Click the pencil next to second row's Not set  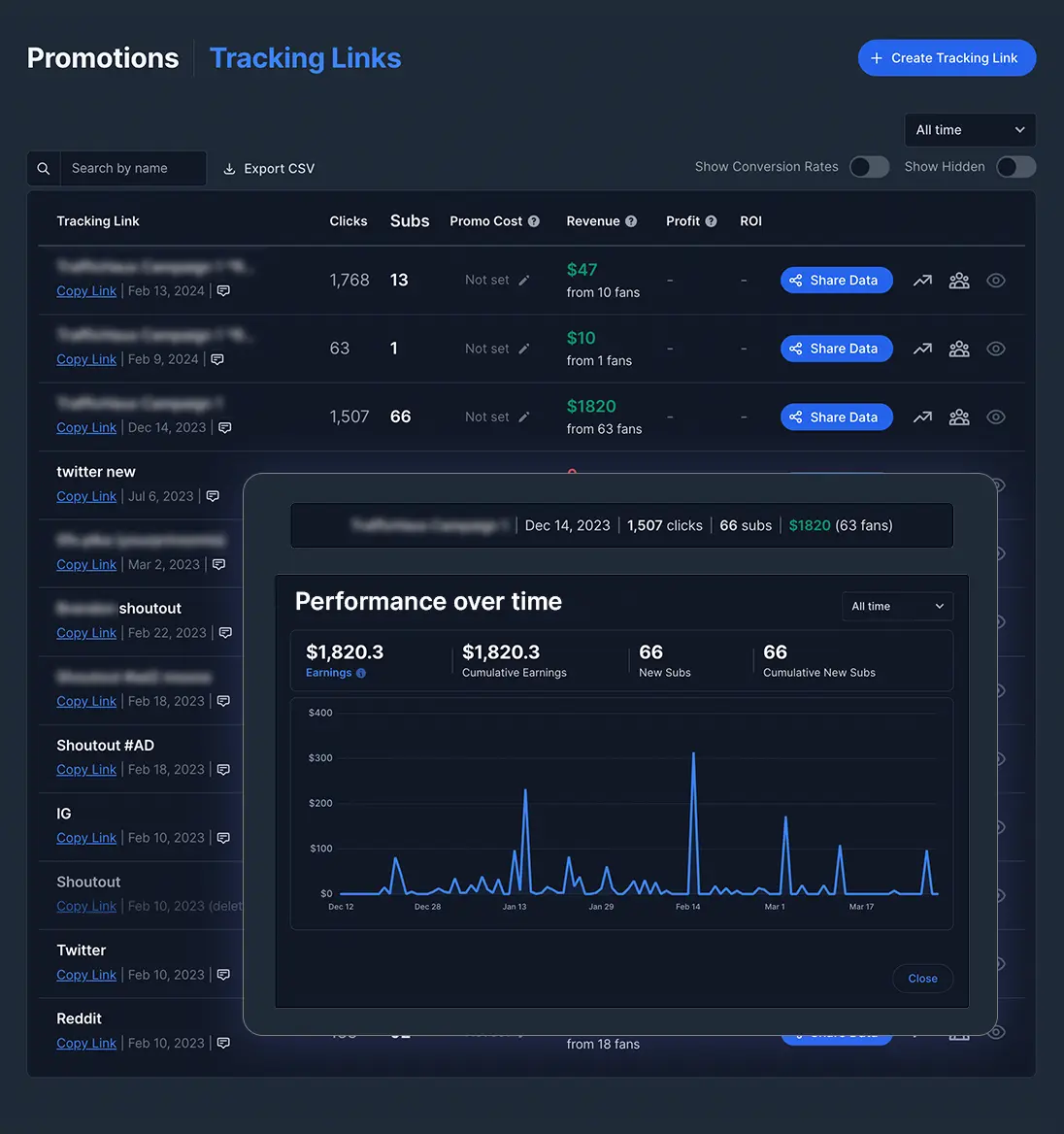click(x=524, y=348)
